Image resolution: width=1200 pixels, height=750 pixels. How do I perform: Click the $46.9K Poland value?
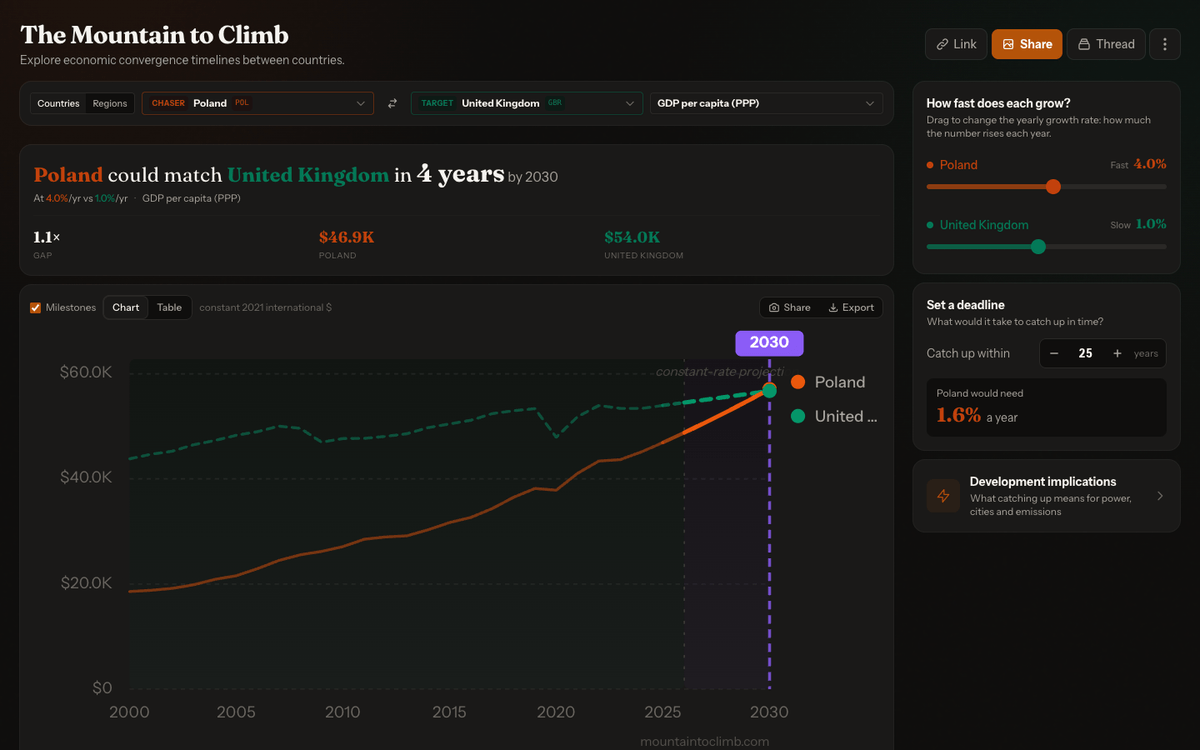pyautogui.click(x=346, y=237)
